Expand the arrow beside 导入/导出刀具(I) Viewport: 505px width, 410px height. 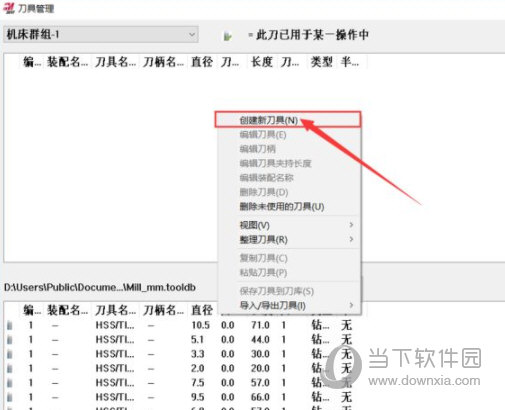[x=351, y=305]
